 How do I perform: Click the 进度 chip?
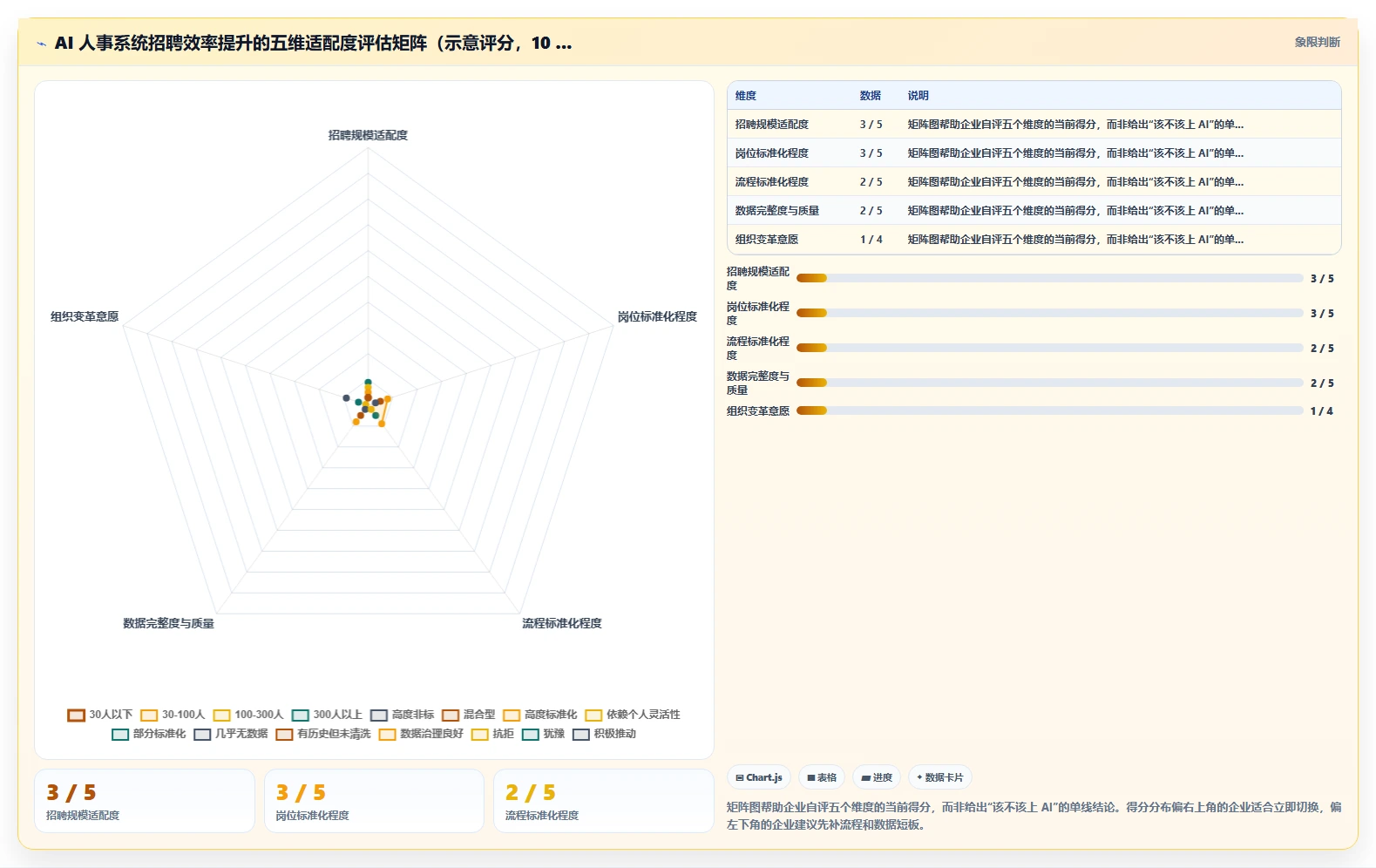click(x=877, y=777)
